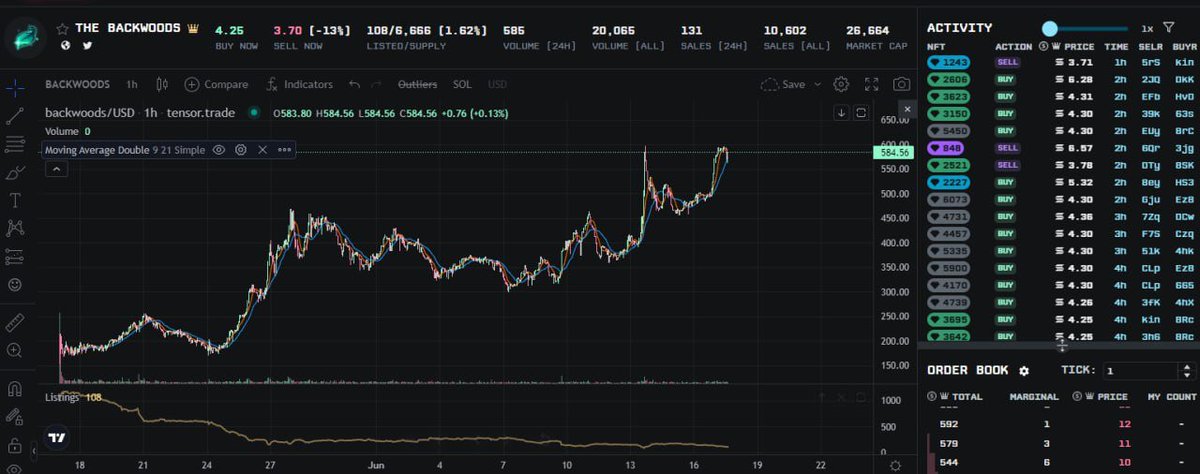Redo the last chart action
The image size is (1200, 474).
[376, 85]
